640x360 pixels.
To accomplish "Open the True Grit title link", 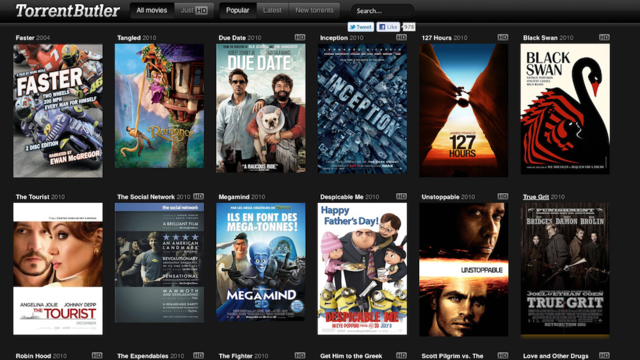I will (x=536, y=197).
